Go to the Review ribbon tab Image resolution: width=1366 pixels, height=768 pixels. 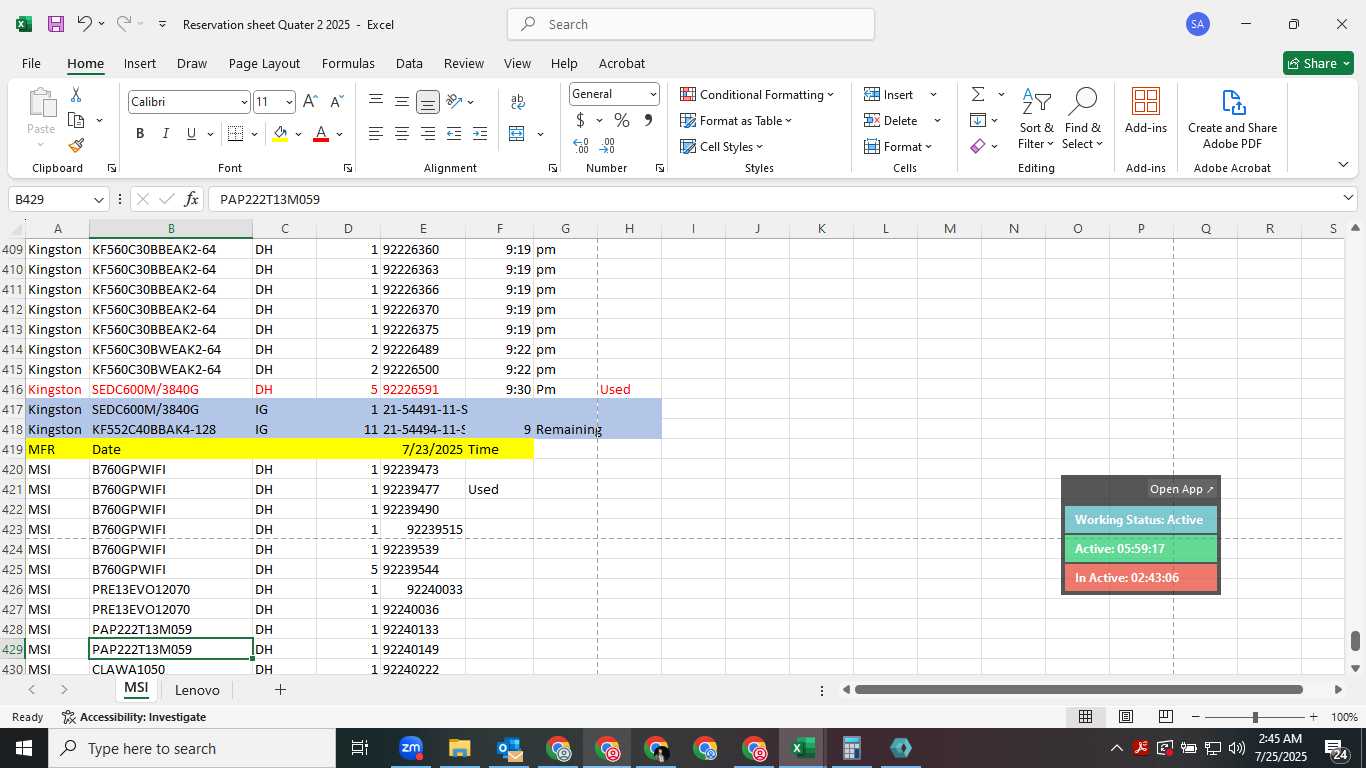[464, 63]
